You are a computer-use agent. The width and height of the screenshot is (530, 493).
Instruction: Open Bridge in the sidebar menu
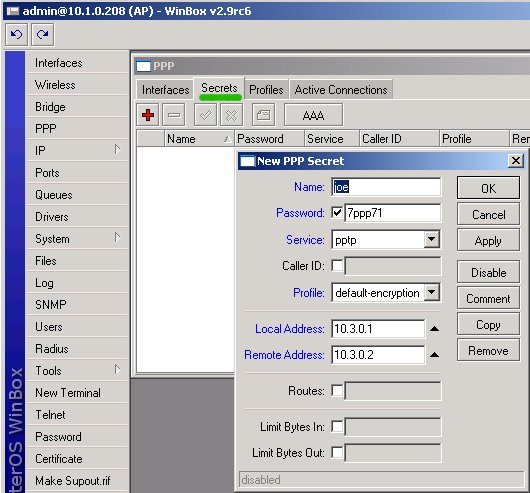[77, 106]
